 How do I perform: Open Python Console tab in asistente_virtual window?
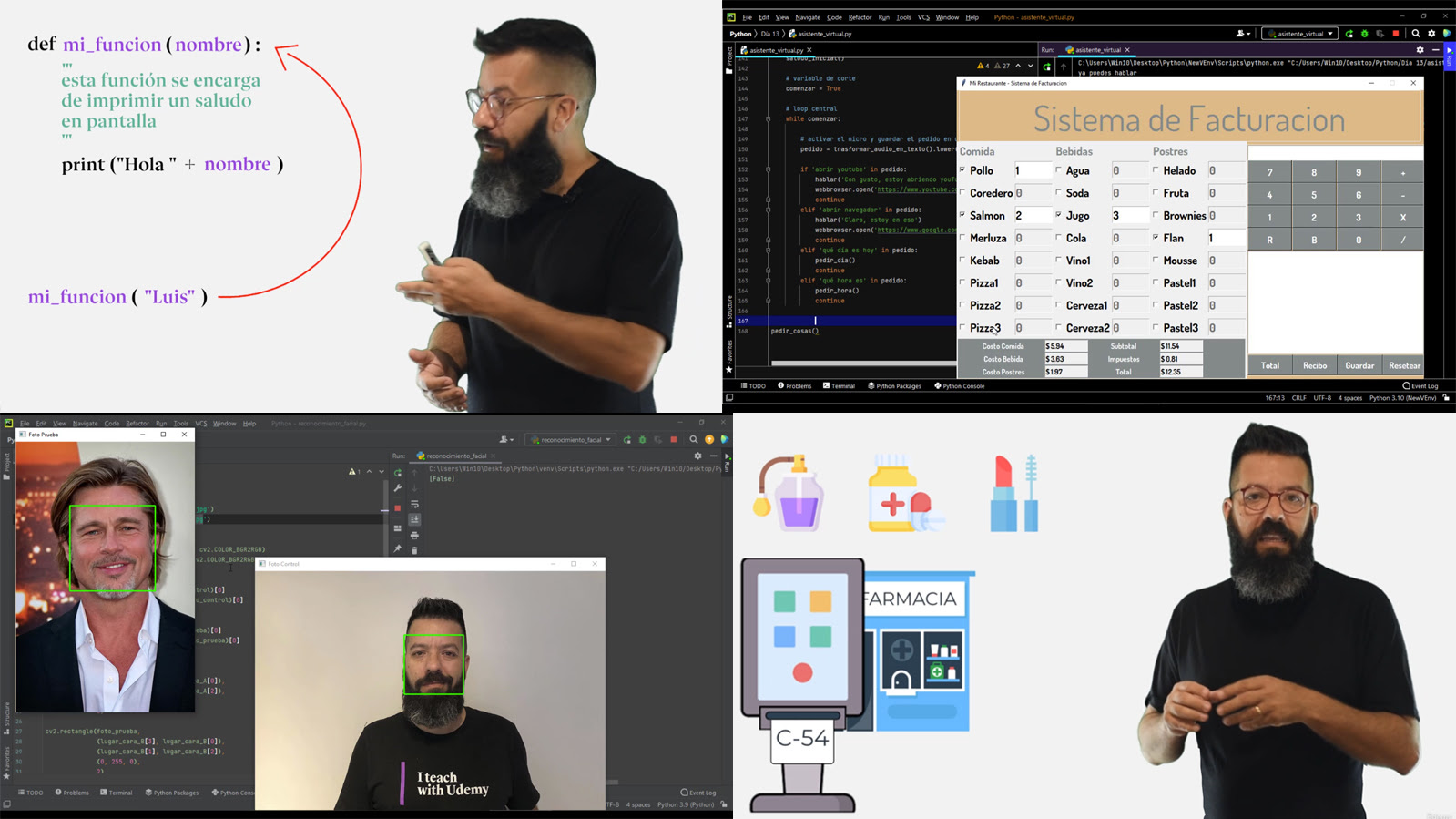960,386
